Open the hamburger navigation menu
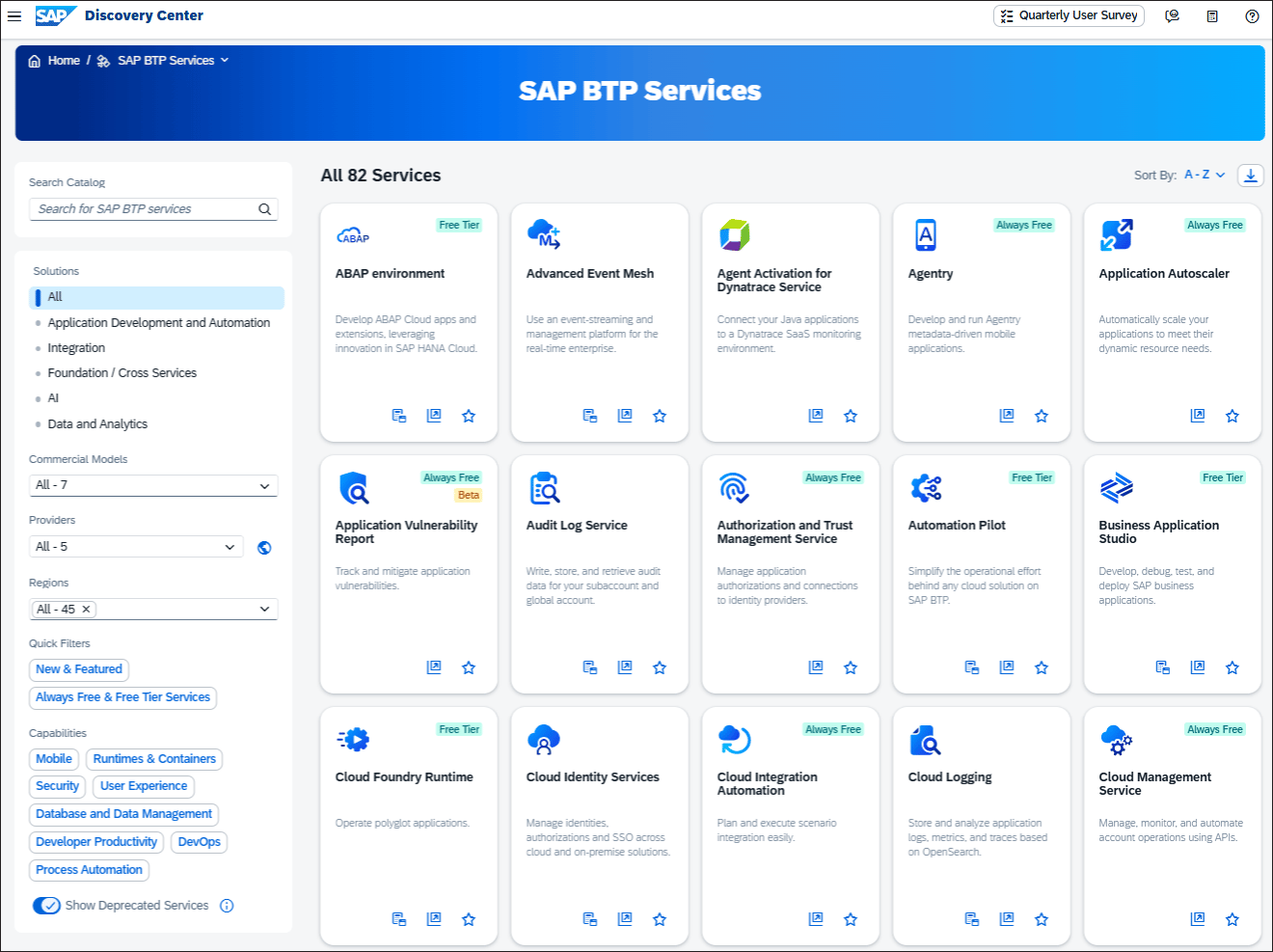The height and width of the screenshot is (952, 1273). 14,15
